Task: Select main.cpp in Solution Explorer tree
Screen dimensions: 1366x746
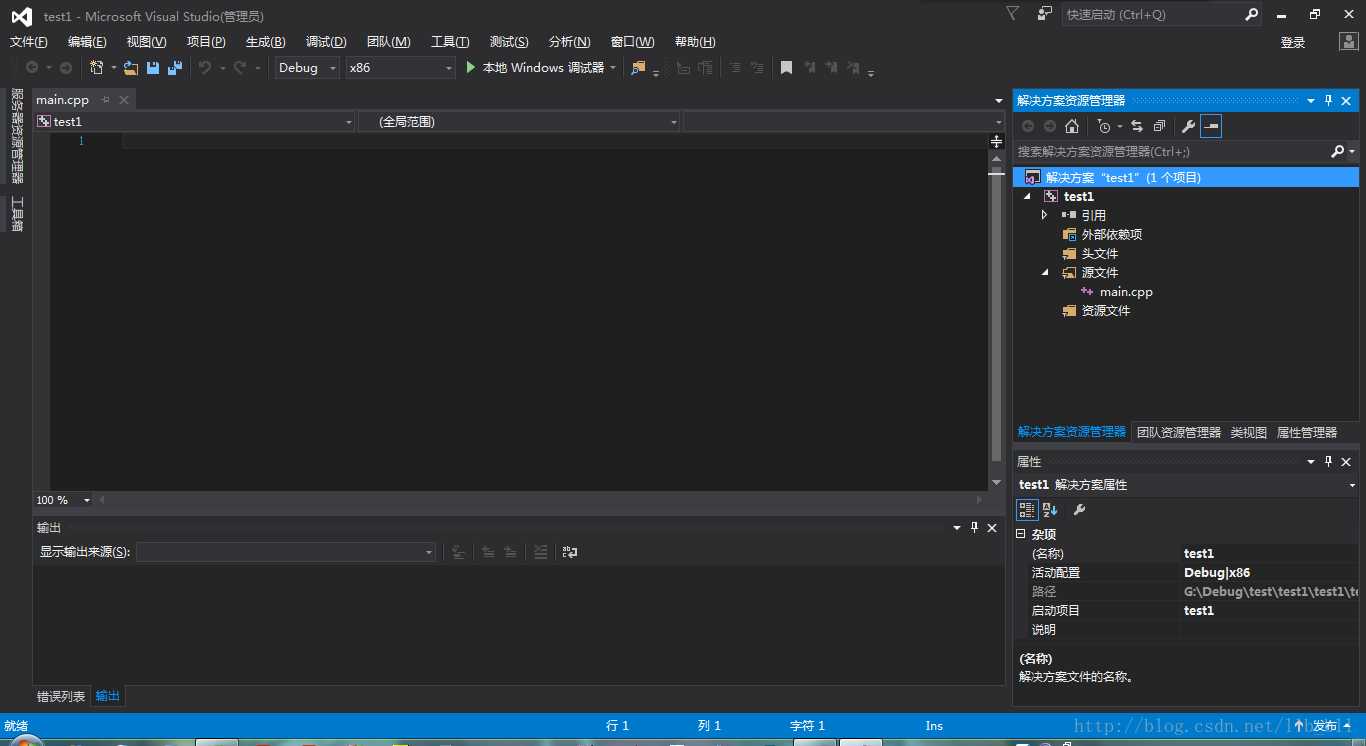Action: [x=1126, y=292]
